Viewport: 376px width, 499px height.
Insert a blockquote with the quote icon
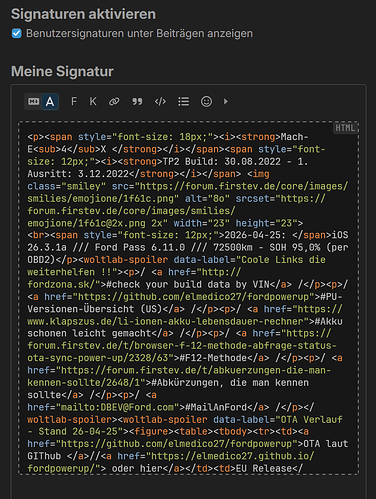click(x=137, y=101)
